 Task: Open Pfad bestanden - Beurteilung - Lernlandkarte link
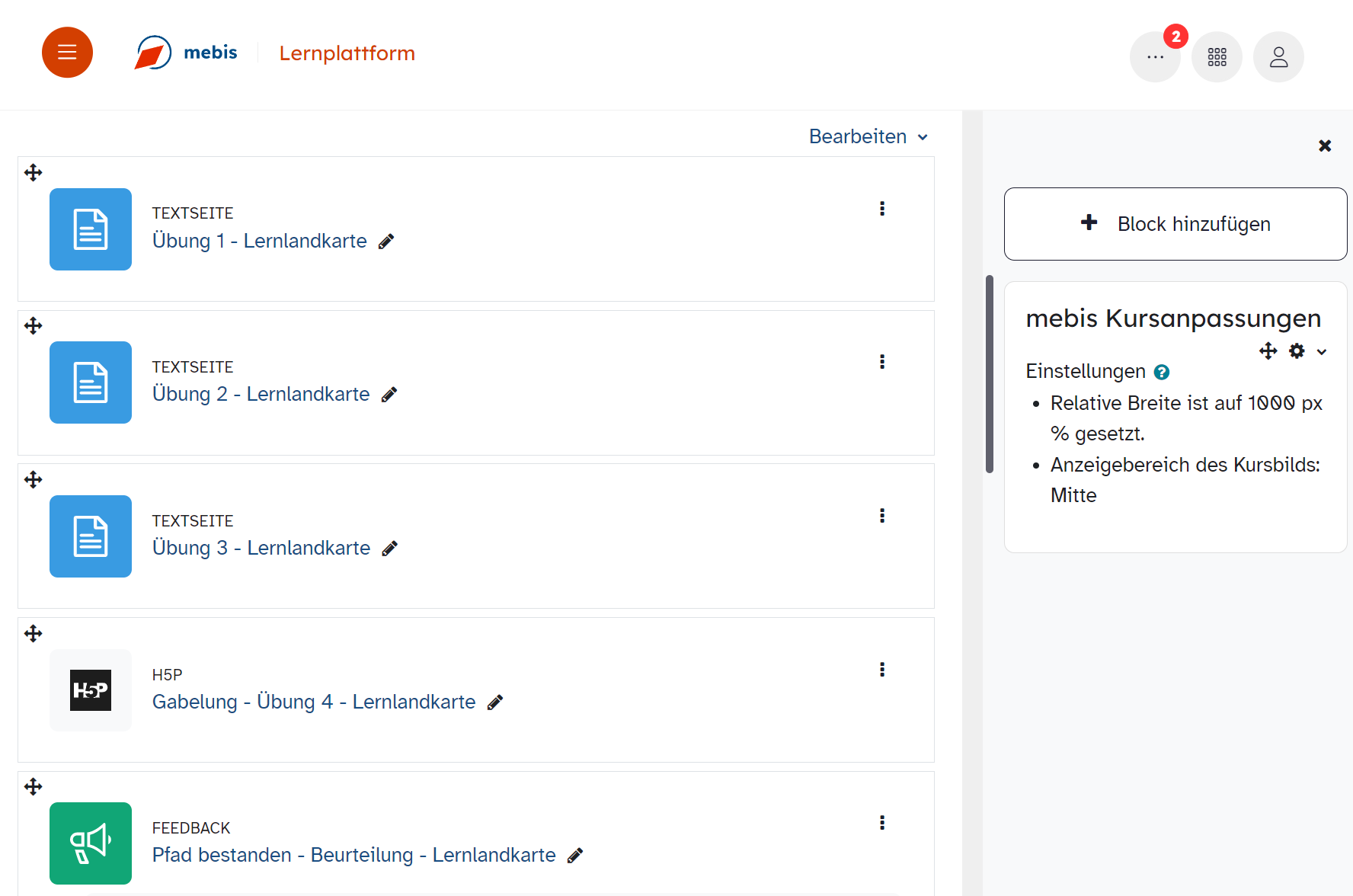[x=353, y=855]
